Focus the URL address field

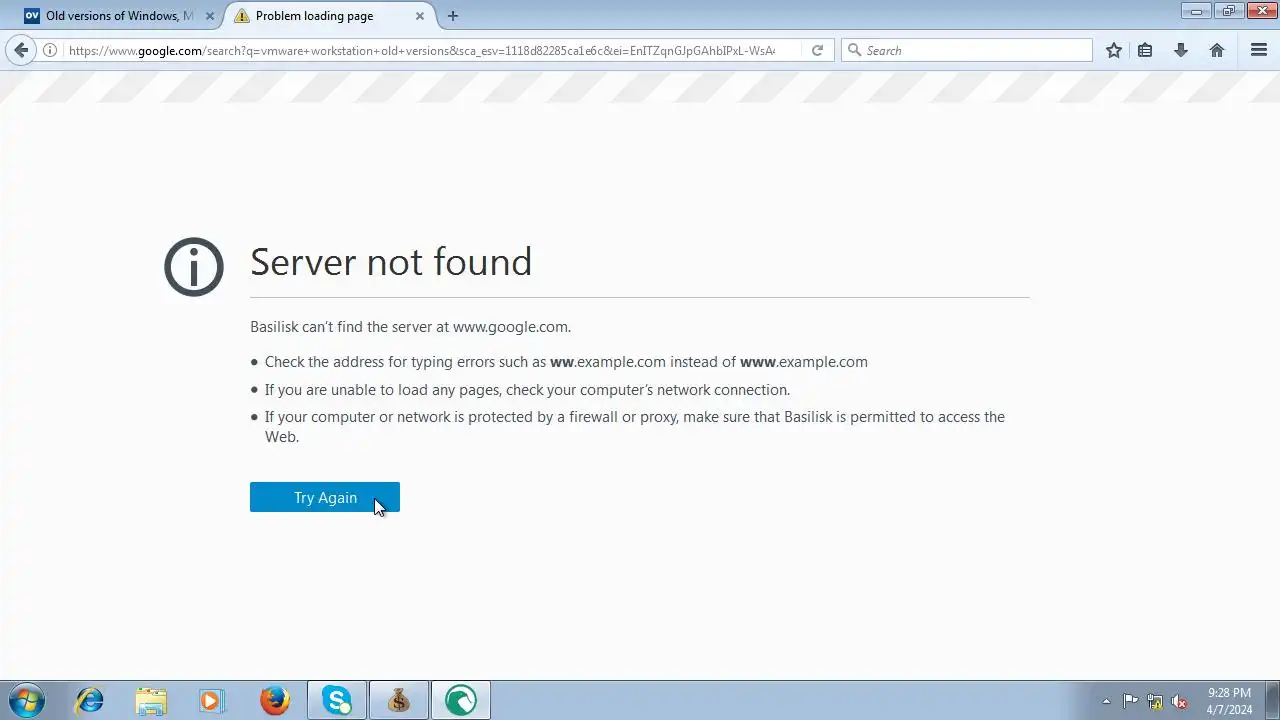(x=420, y=50)
